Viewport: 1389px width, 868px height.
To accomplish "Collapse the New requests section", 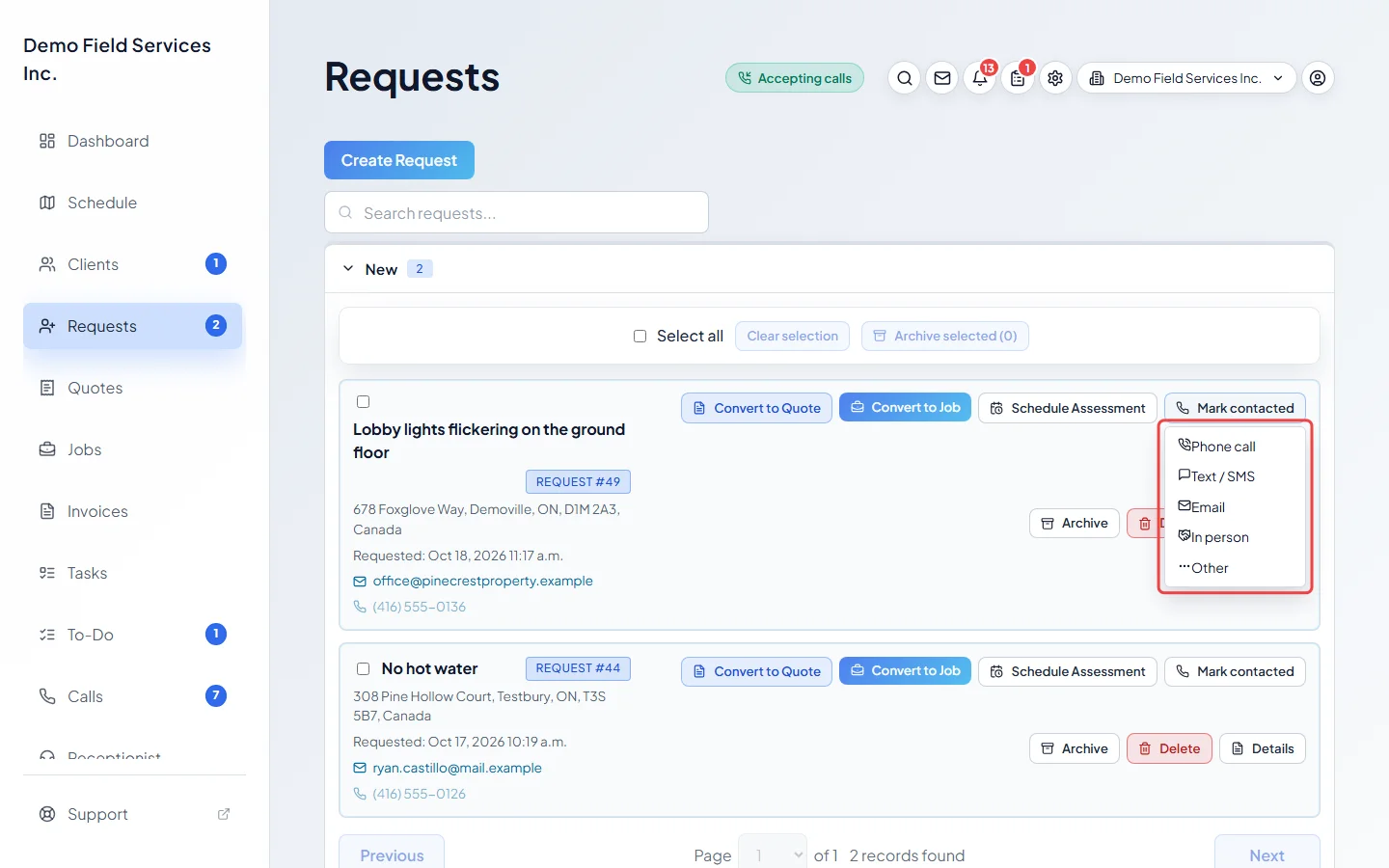I will 348,269.
